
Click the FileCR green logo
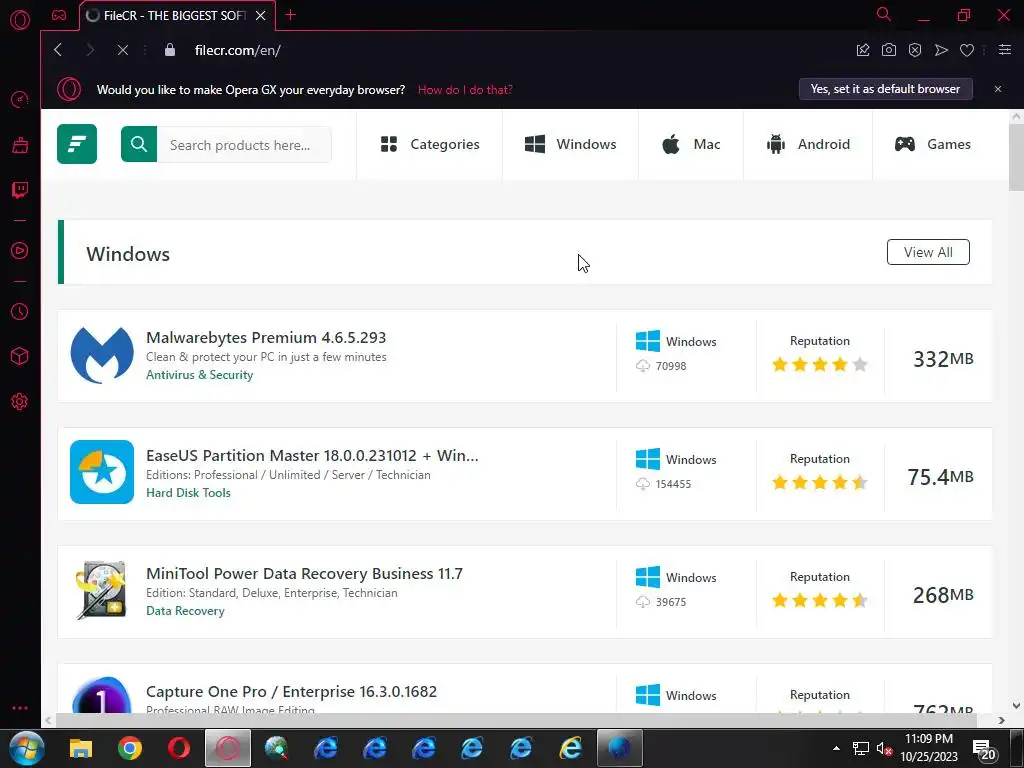pyautogui.click(x=77, y=144)
